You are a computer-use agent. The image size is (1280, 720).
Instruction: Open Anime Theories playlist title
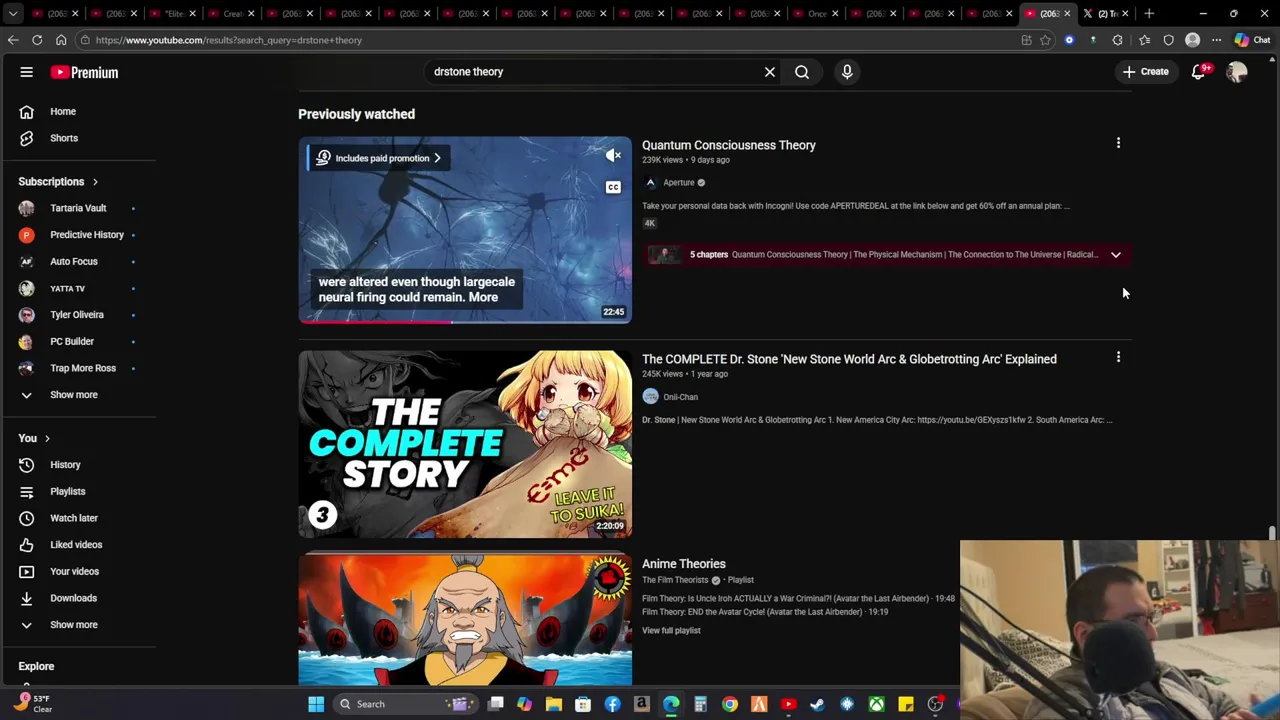click(x=684, y=564)
